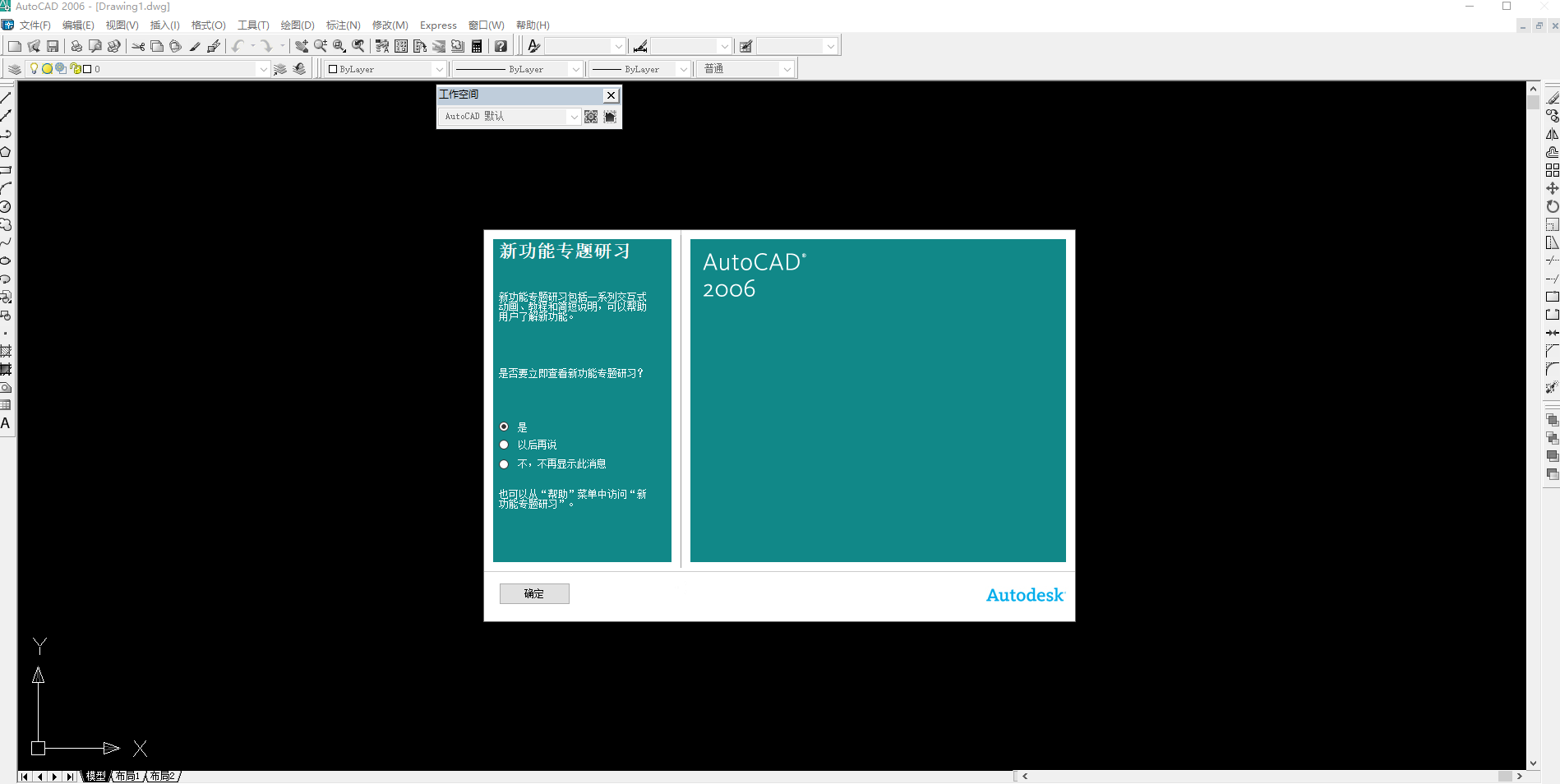This screenshot has width=1560, height=784.
Task: Select the '是' radio option in the dialog
Action: [504, 427]
